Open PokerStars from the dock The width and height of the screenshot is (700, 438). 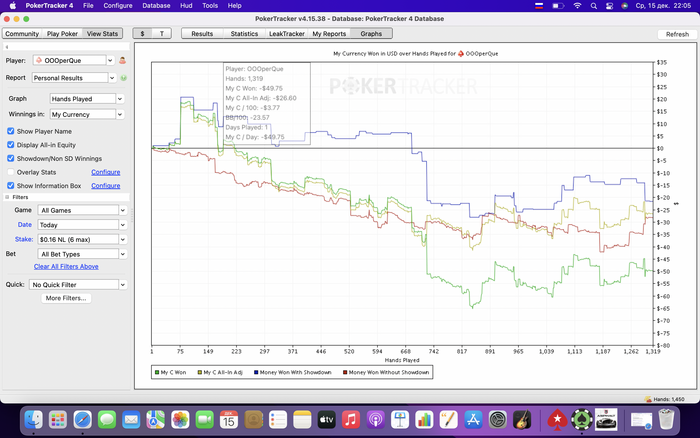pyautogui.click(x=557, y=420)
